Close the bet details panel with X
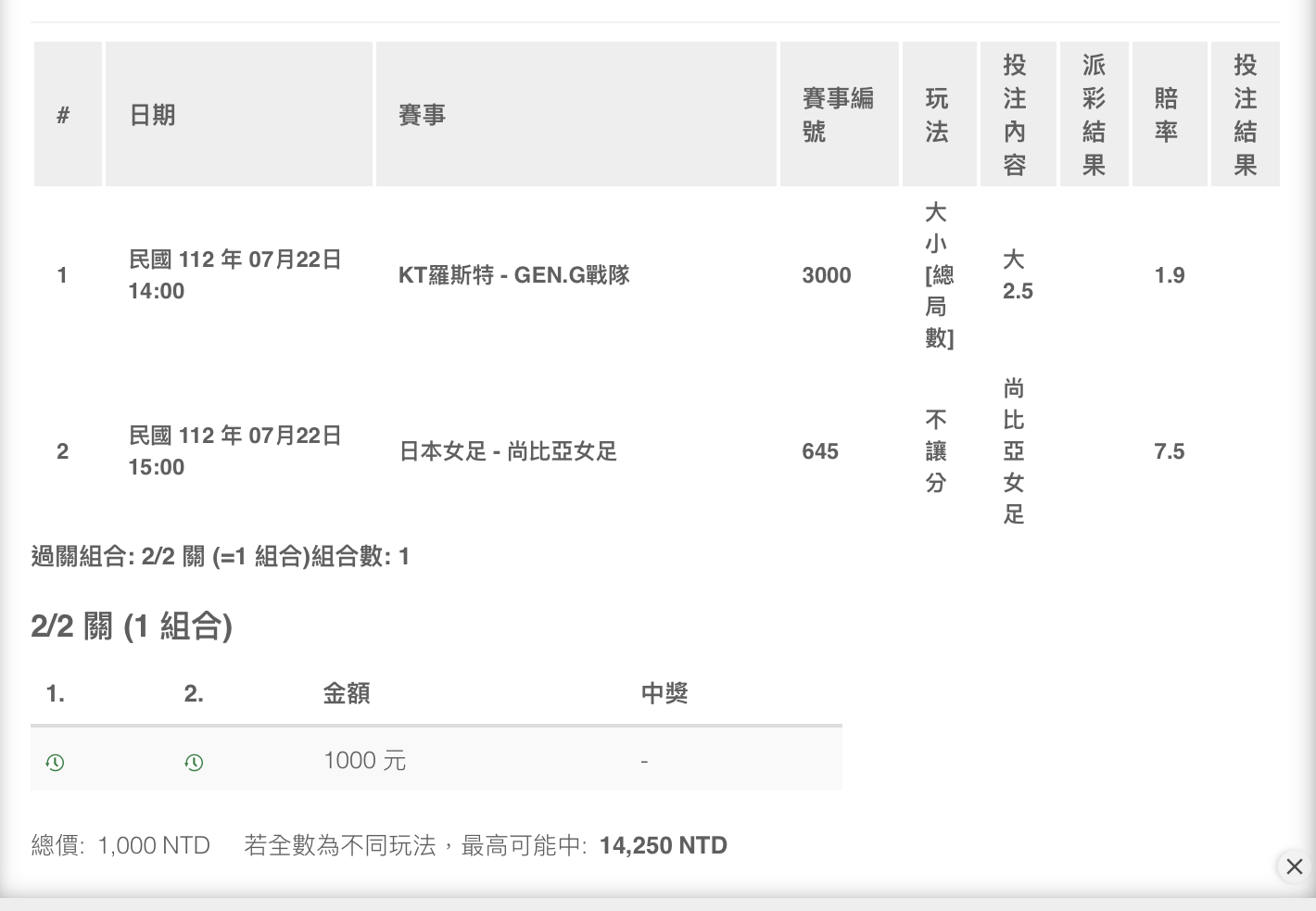The width and height of the screenshot is (1316, 911). 1294,867
